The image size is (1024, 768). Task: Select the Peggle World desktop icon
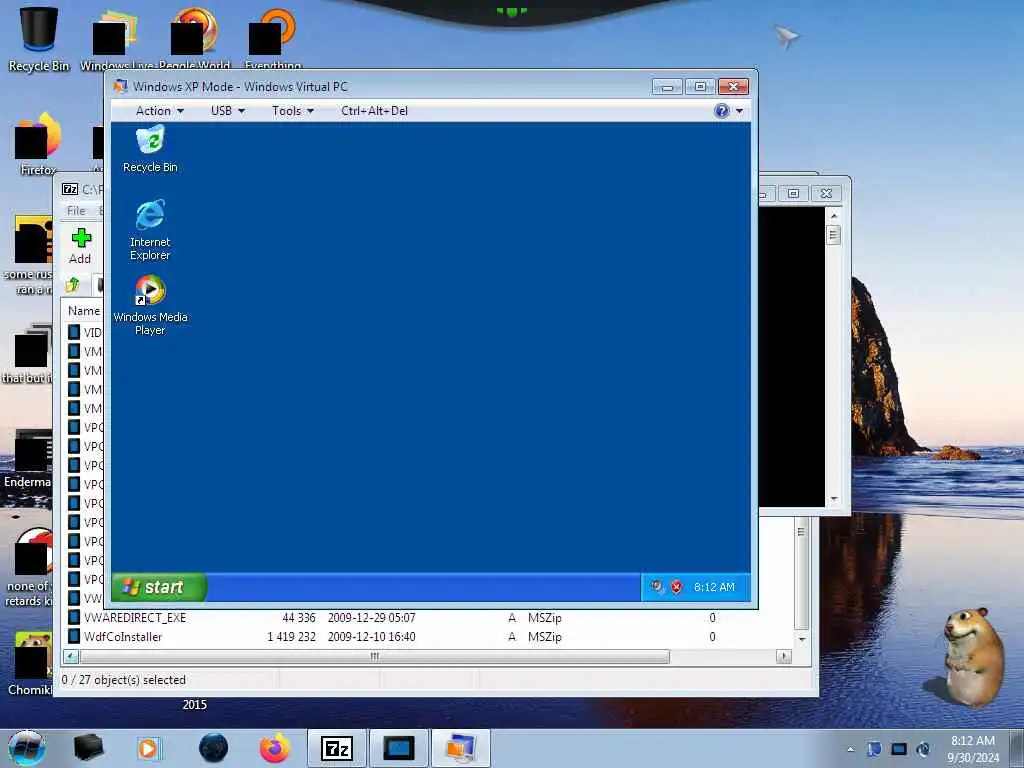coord(195,38)
